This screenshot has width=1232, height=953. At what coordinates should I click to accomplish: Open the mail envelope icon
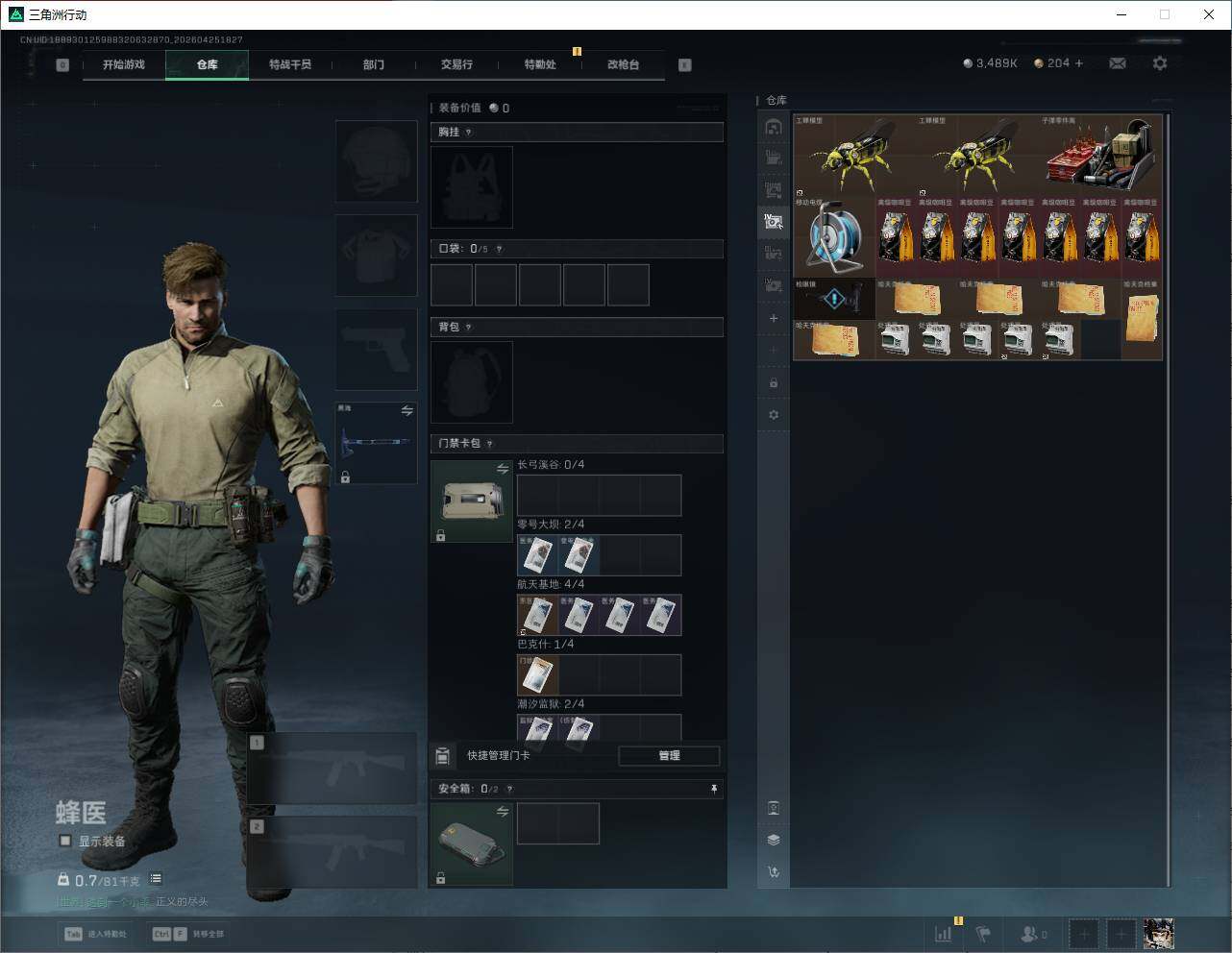point(1118,63)
